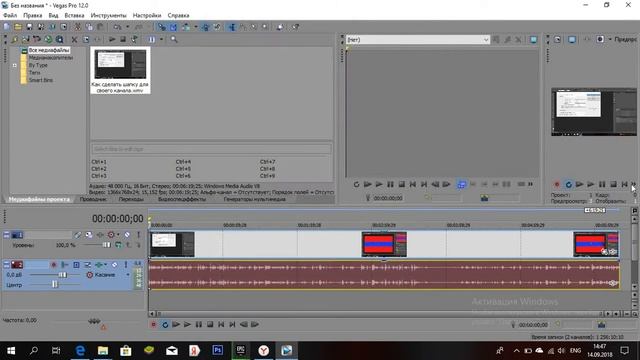
Task: Expand the By Type folder
Action: click(x=15, y=65)
